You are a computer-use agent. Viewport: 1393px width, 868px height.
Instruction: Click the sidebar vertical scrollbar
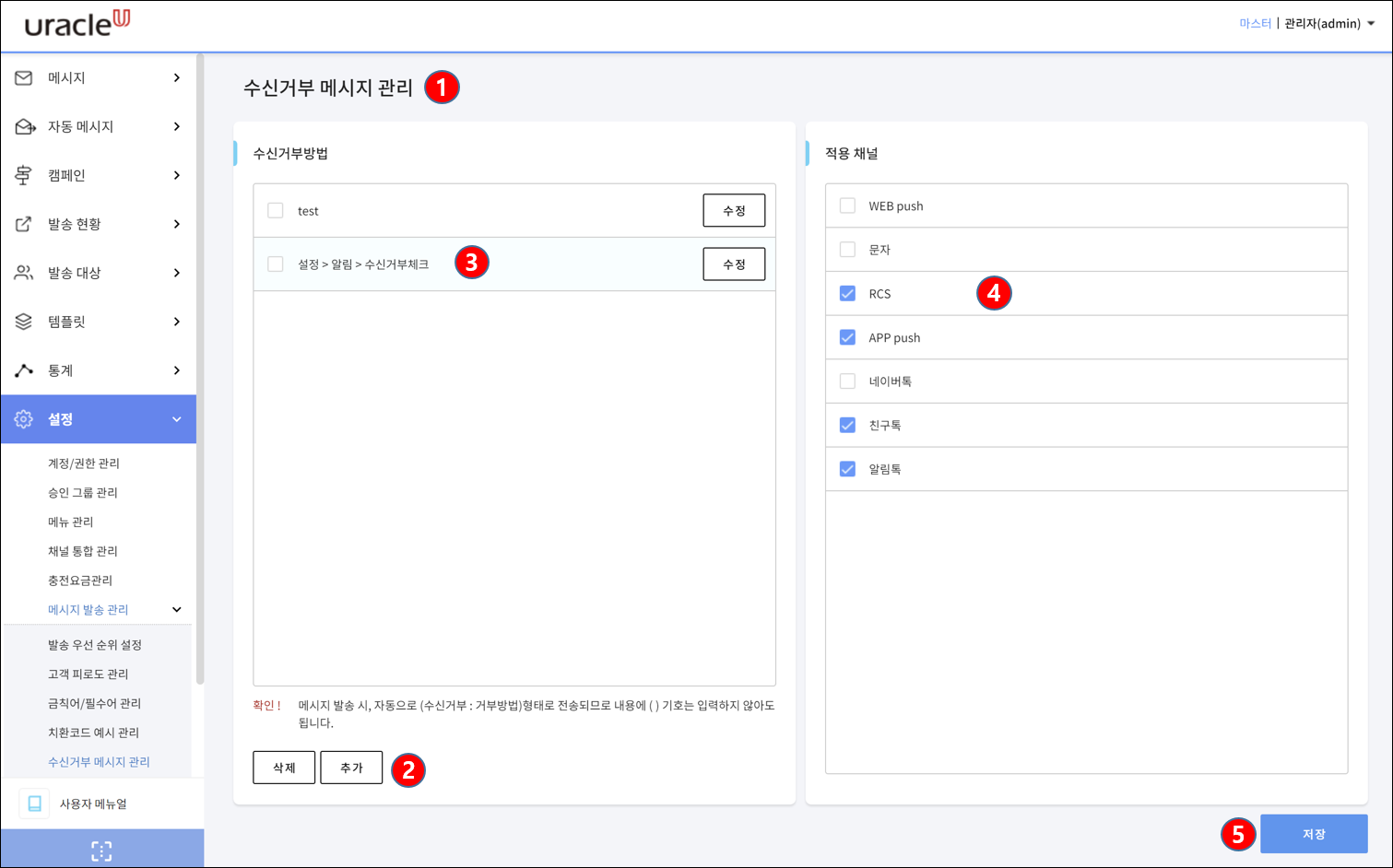coord(200,369)
